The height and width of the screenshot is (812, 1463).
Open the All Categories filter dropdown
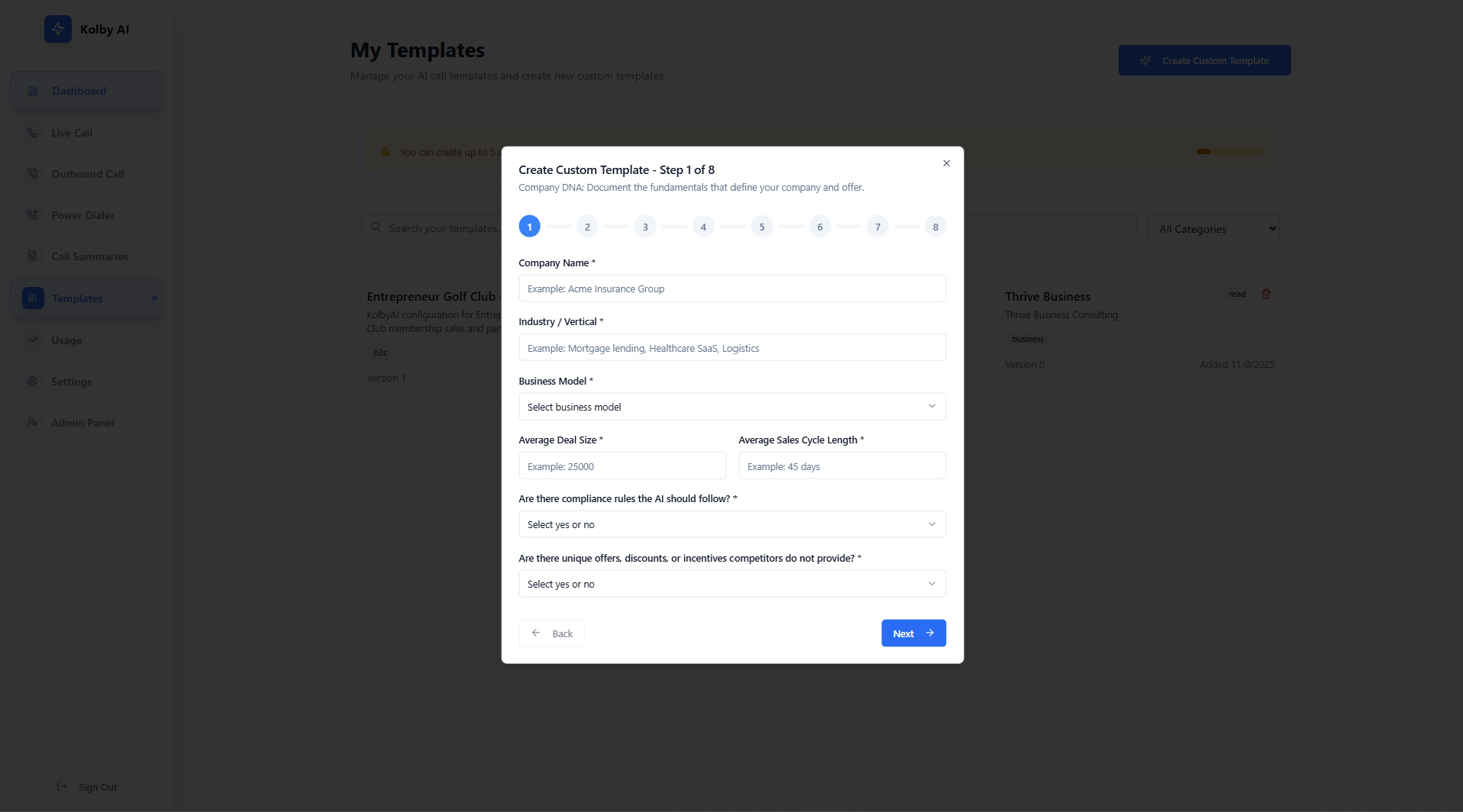(x=1213, y=228)
